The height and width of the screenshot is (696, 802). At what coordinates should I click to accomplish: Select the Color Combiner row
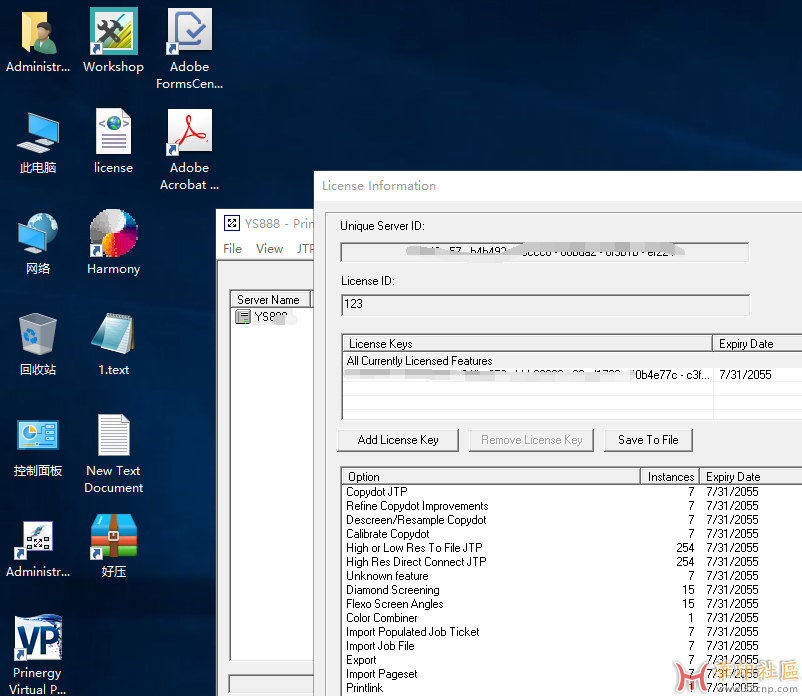(572, 618)
